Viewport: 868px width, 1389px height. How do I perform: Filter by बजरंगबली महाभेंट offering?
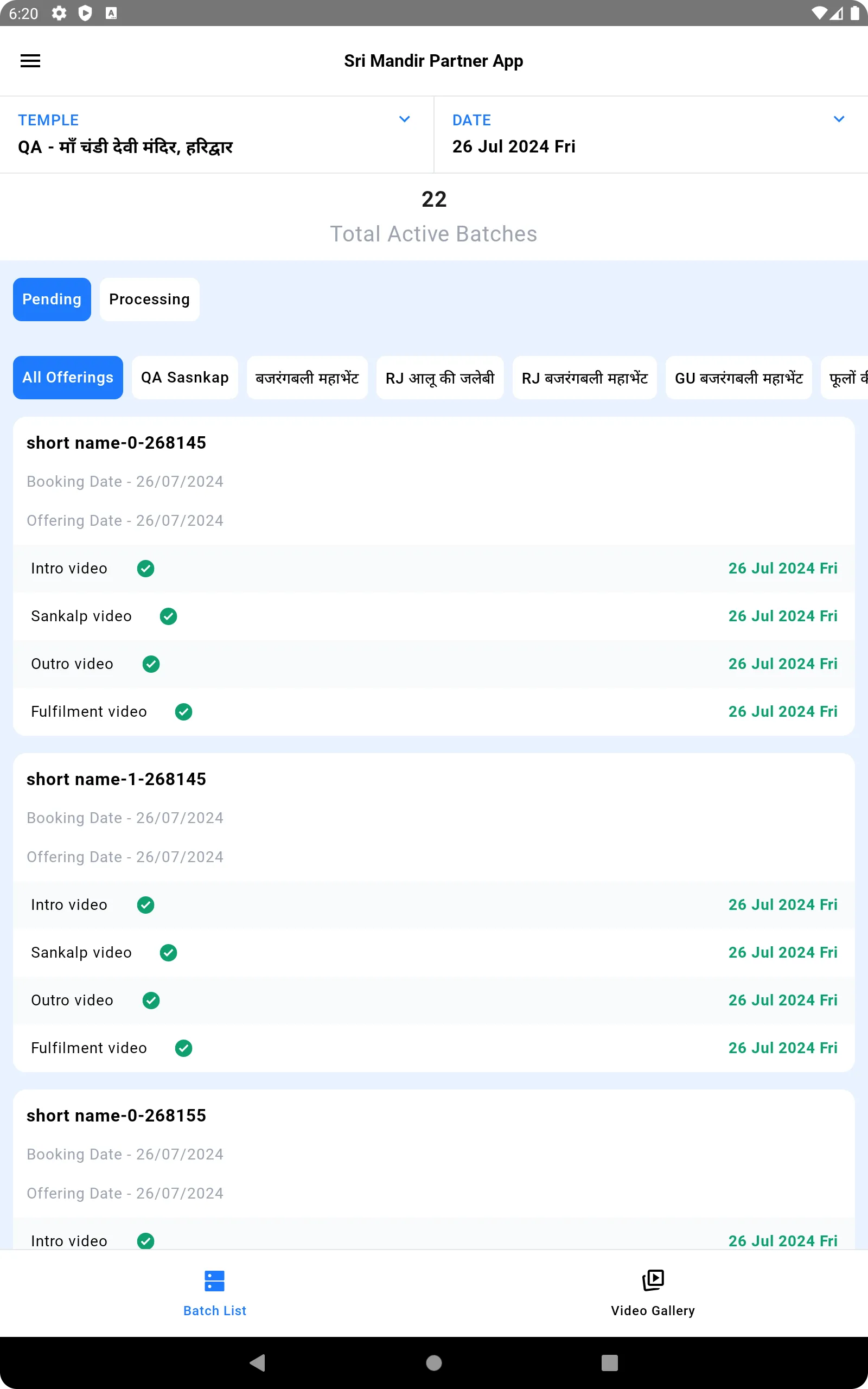pyautogui.click(x=307, y=378)
